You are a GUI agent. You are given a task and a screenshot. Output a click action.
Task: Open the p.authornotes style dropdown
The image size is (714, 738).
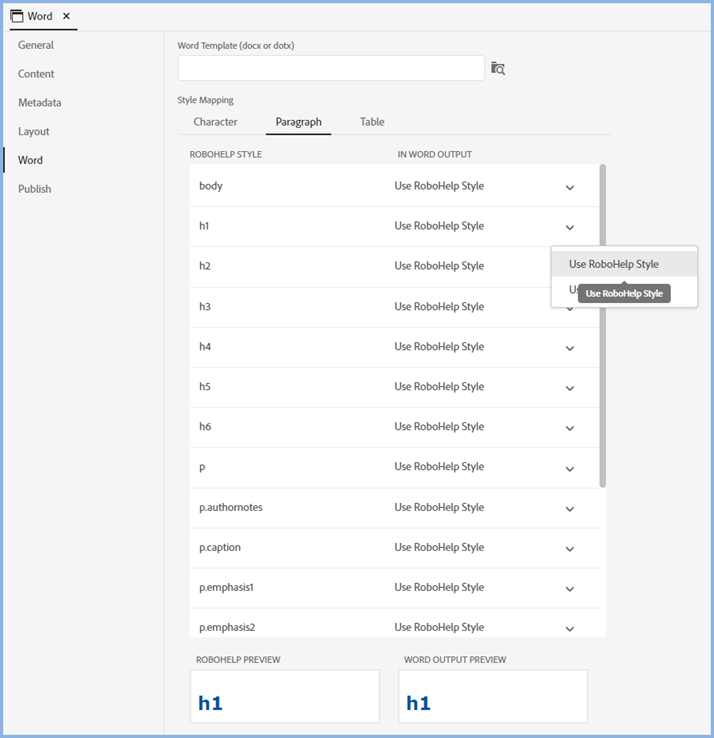tap(570, 509)
